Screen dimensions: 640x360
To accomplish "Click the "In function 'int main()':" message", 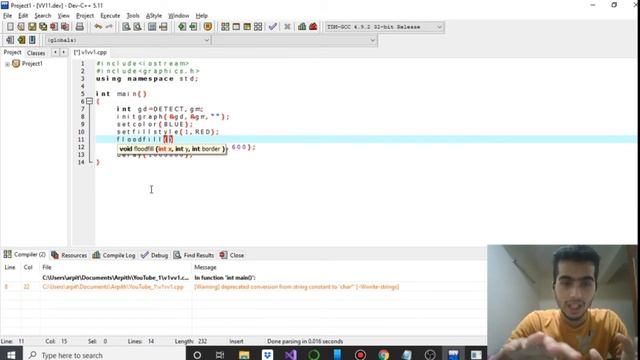I will click(x=224, y=278).
